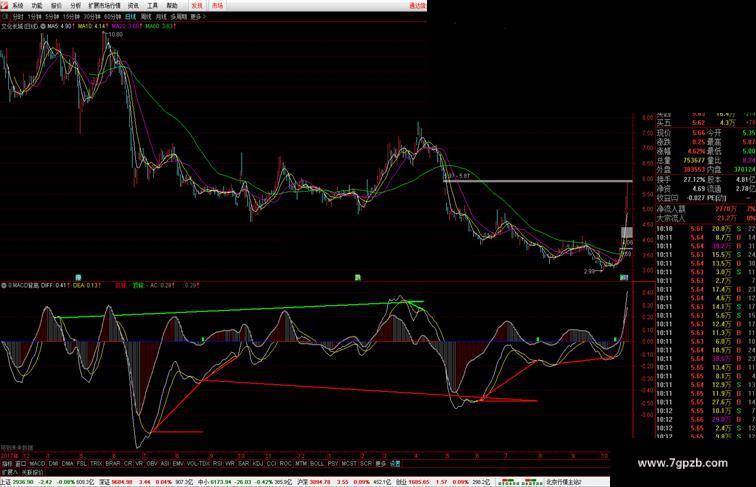Click the 指标 tab in the bottom bar
Viewport: 756px width, 487px height.
7,463
